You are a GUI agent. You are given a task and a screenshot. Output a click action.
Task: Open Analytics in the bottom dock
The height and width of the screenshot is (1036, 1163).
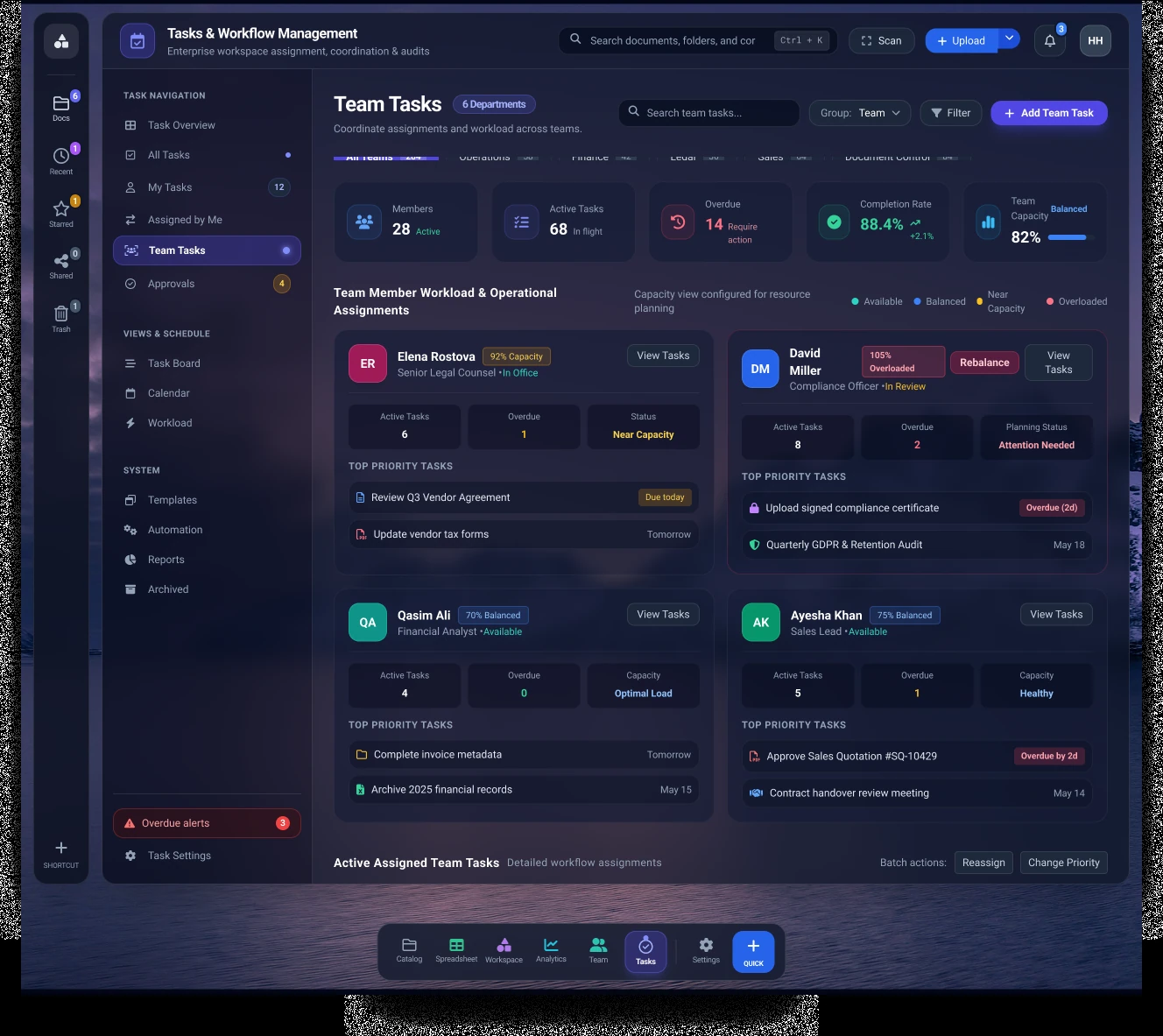(x=551, y=951)
